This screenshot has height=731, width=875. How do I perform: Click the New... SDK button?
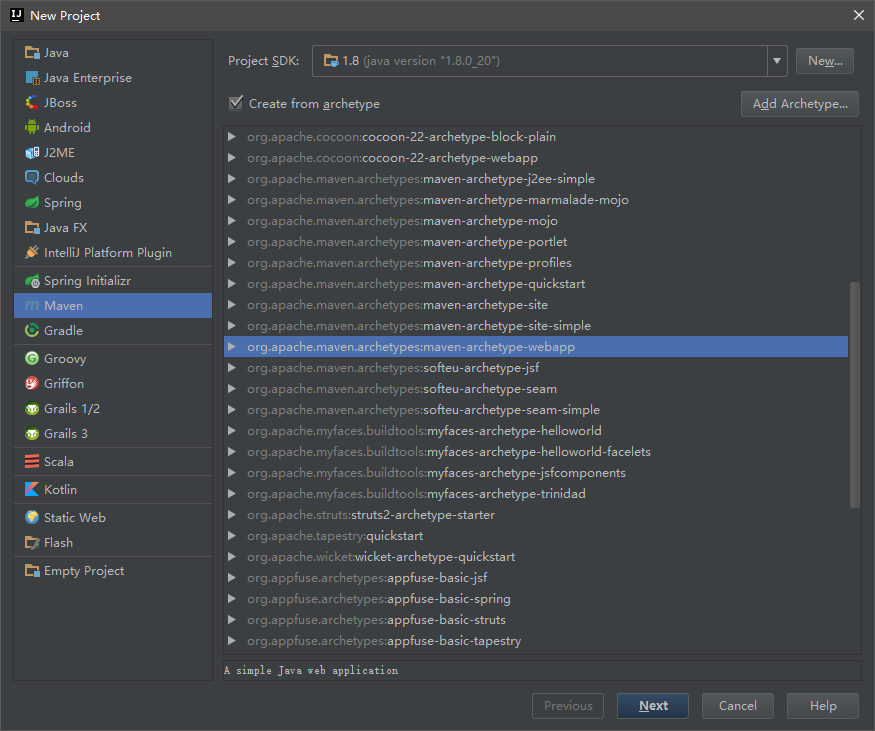tap(825, 61)
